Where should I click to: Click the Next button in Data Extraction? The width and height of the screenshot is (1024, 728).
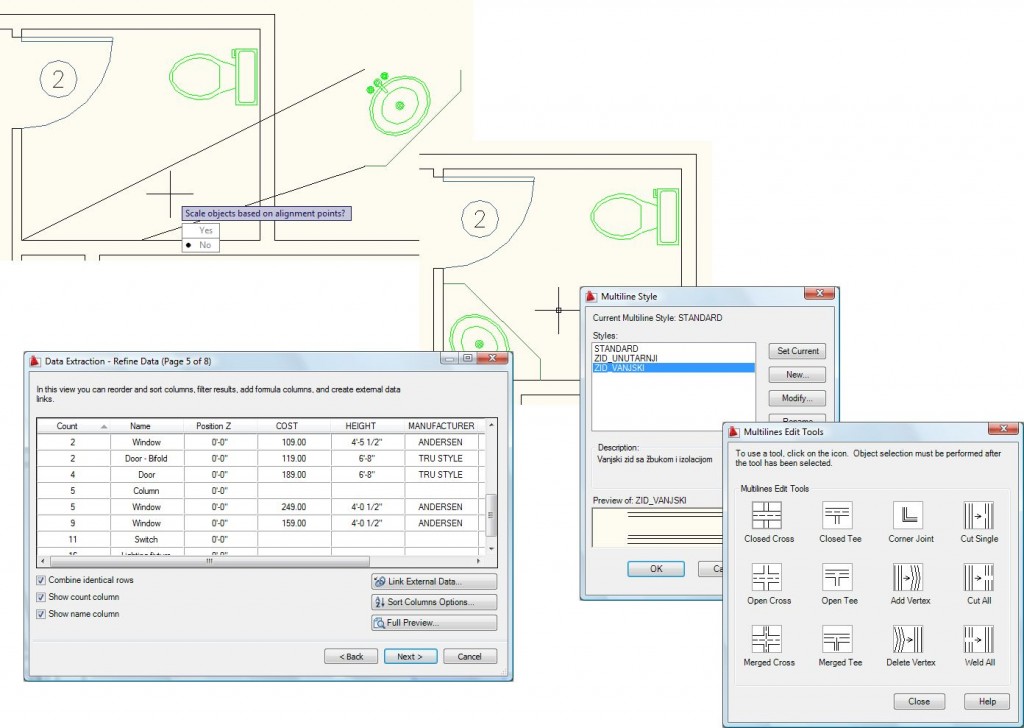[409, 656]
